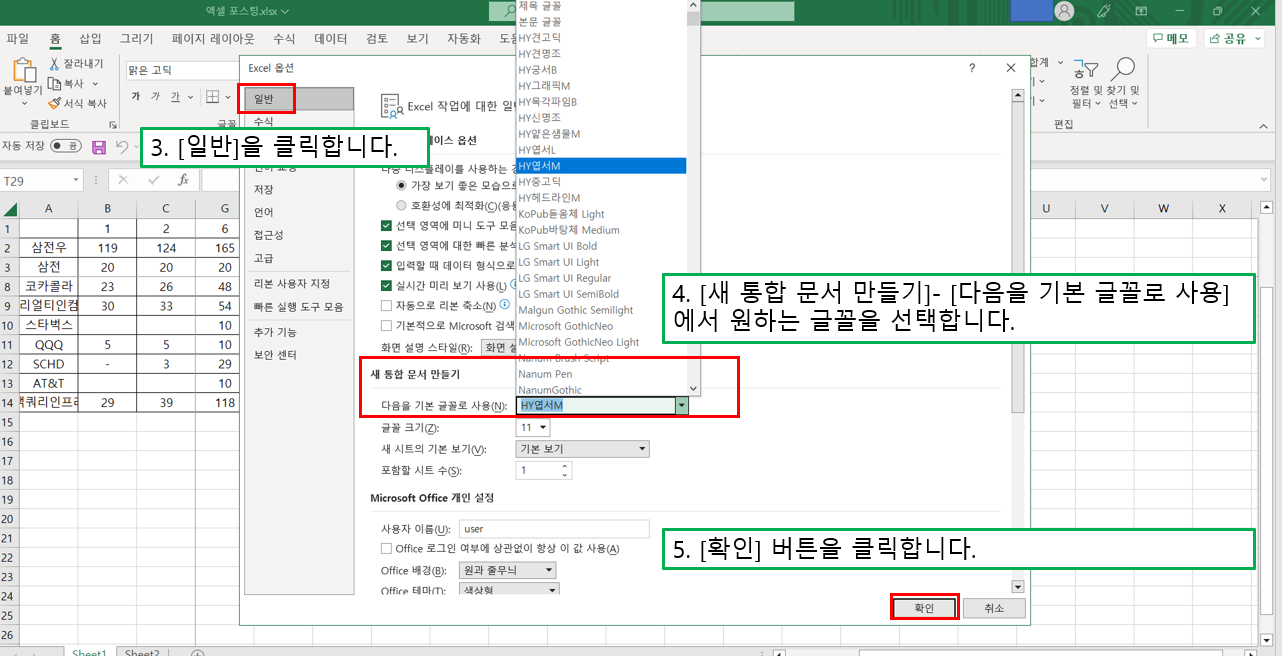Image resolution: width=1282 pixels, height=656 pixels.
Task: Open the 맑은 고딕 ribbon font box
Action: (x=182, y=70)
